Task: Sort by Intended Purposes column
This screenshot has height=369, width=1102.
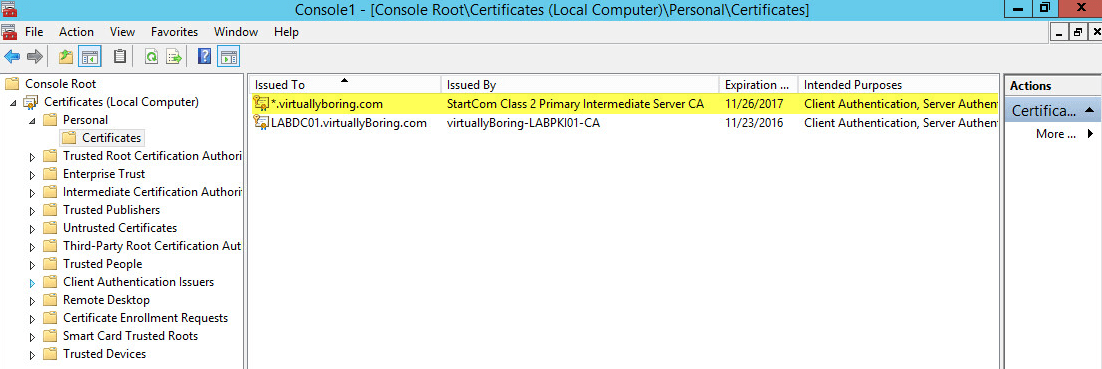Action: (x=898, y=84)
